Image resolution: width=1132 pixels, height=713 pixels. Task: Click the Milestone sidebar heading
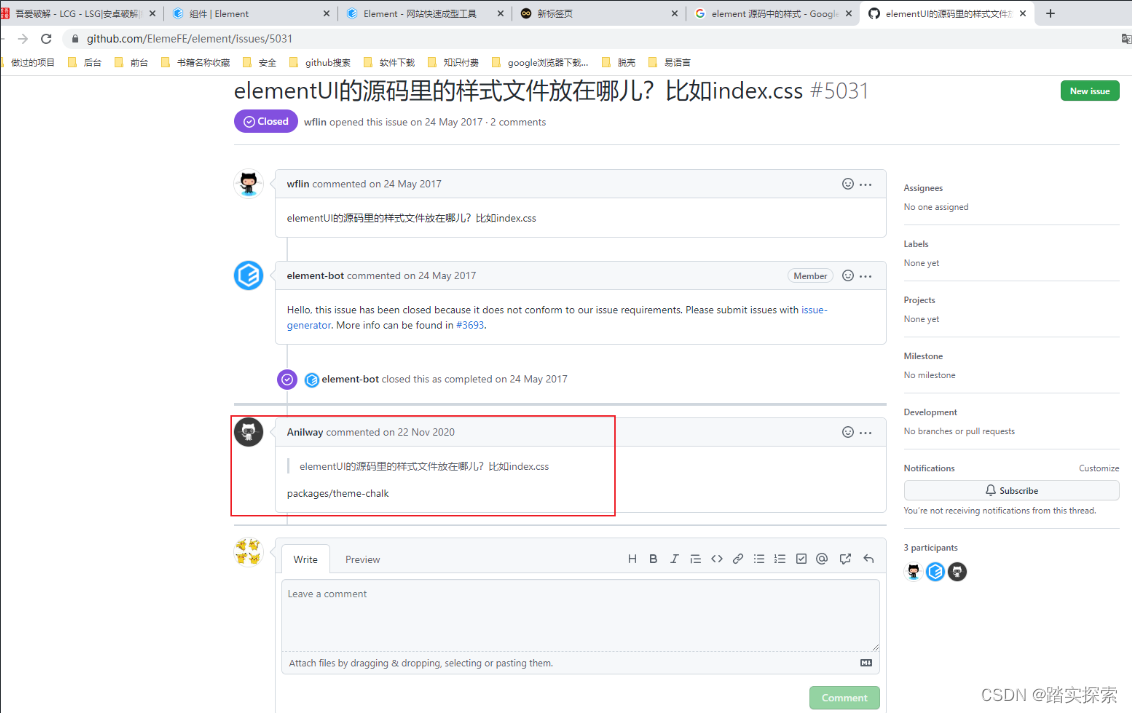[x=923, y=356]
